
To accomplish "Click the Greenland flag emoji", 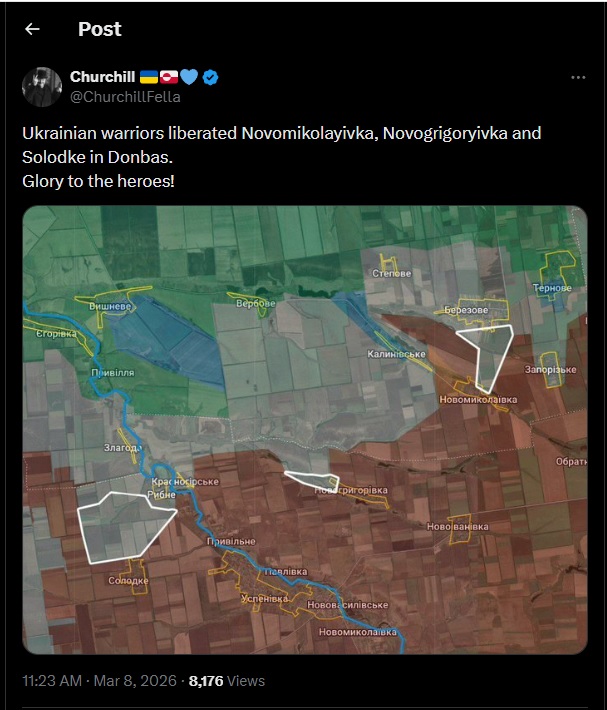I will (x=169, y=77).
